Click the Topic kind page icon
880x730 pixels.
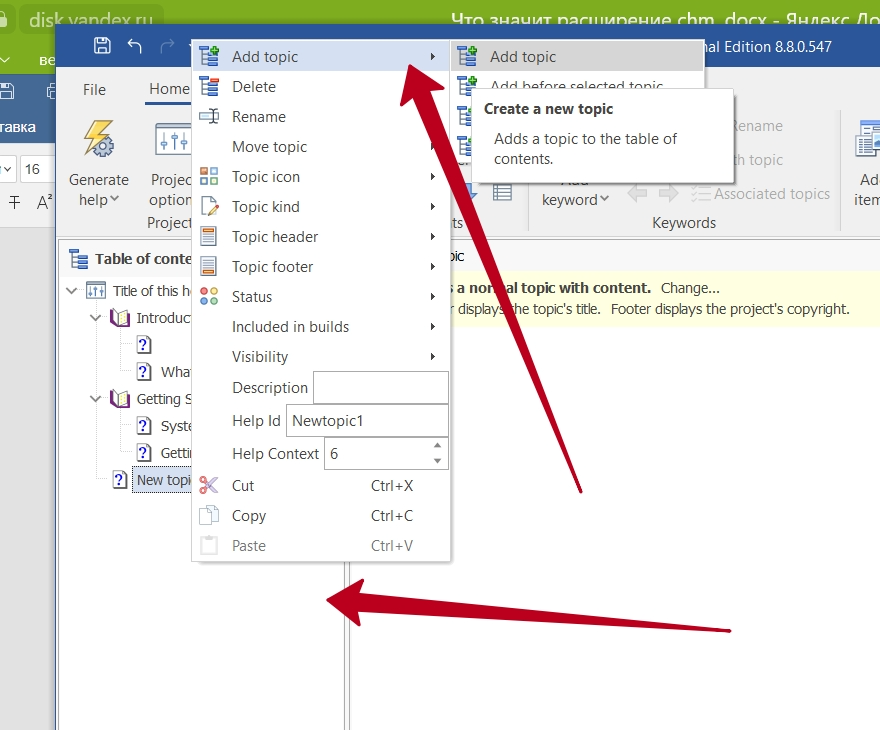pyautogui.click(x=209, y=206)
